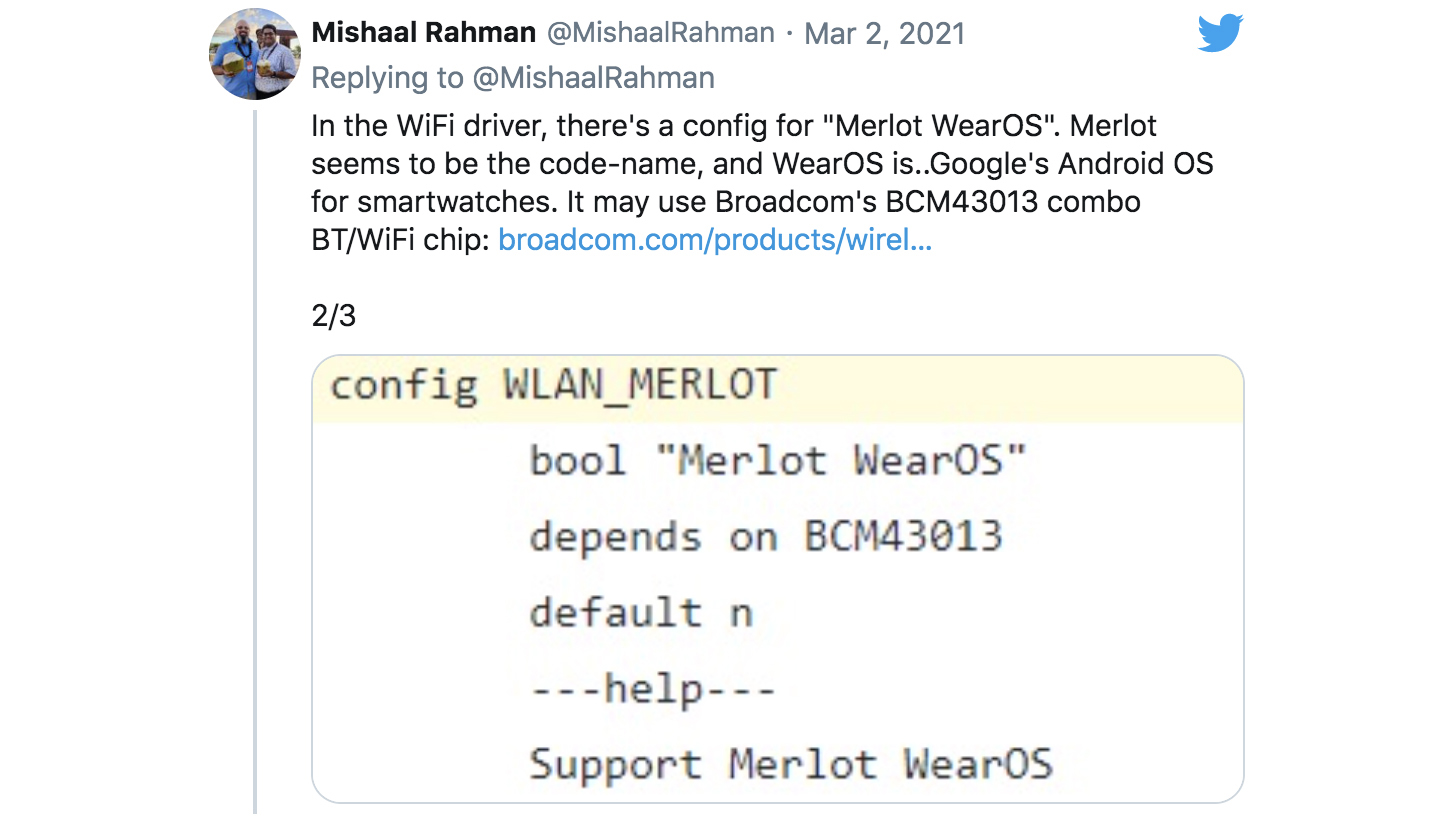Click the Twitter bird logo
This screenshot has height=816, width=1450.
click(x=1219, y=34)
